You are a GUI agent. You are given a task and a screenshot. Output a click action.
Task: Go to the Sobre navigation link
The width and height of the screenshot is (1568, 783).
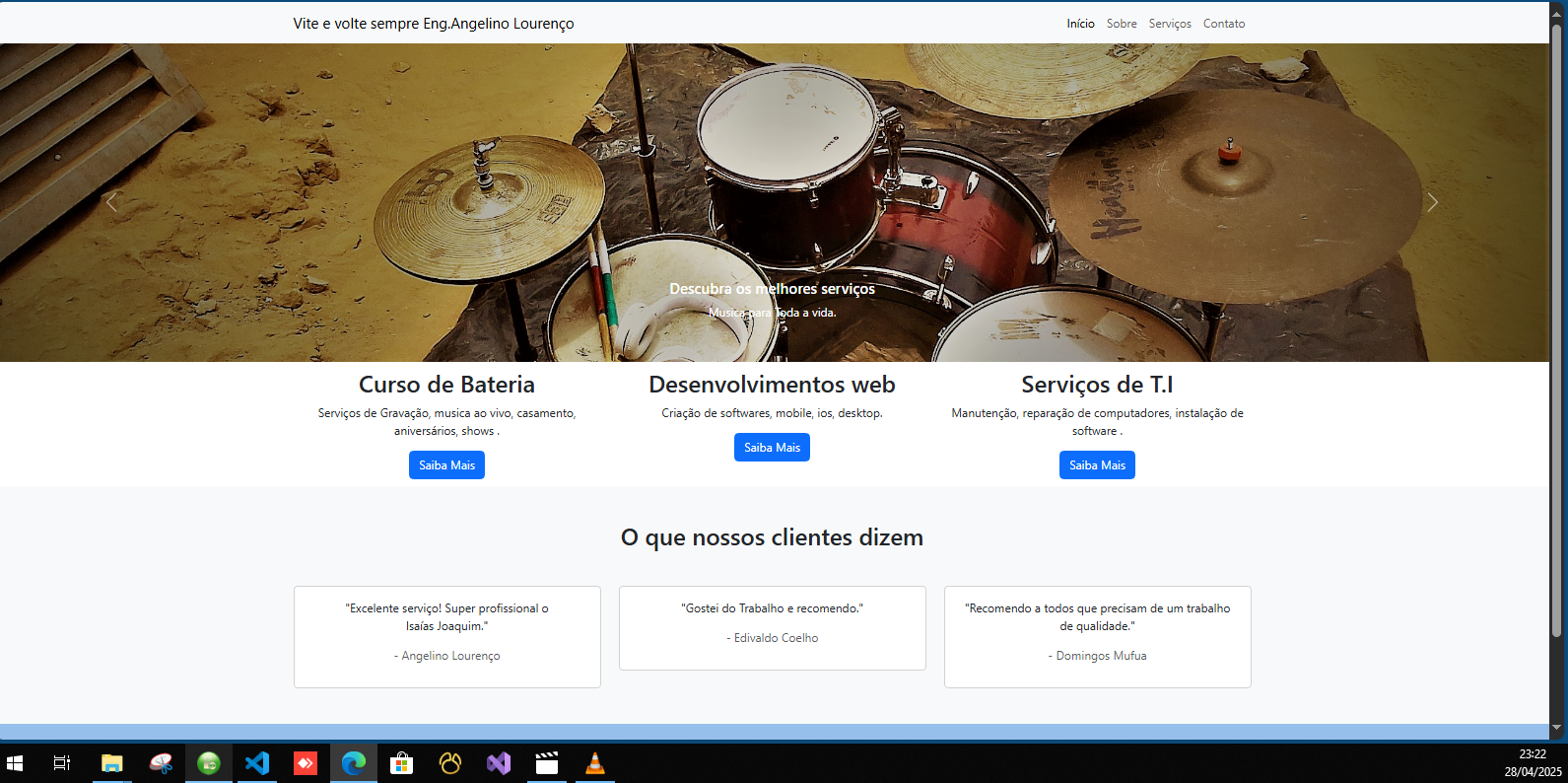pos(1122,24)
